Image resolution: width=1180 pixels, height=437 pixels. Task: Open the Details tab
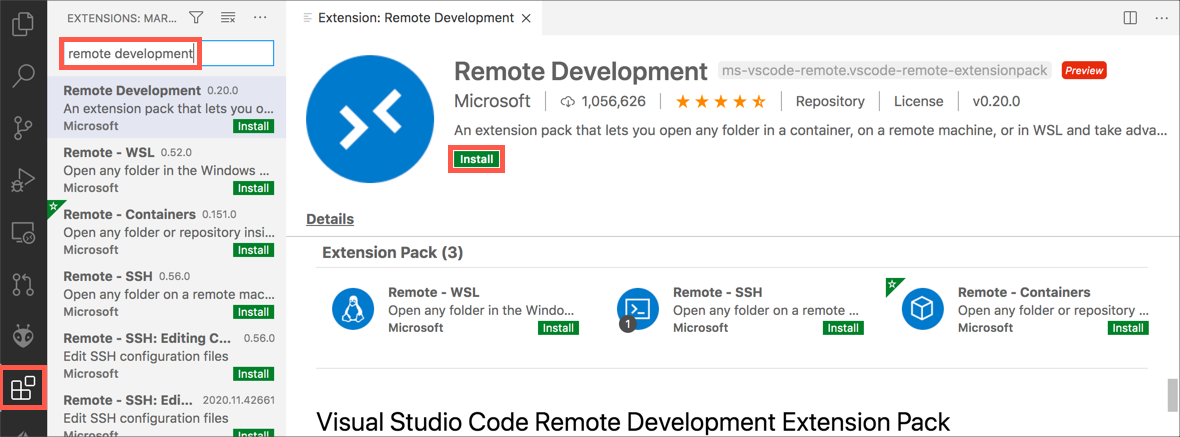(330, 219)
